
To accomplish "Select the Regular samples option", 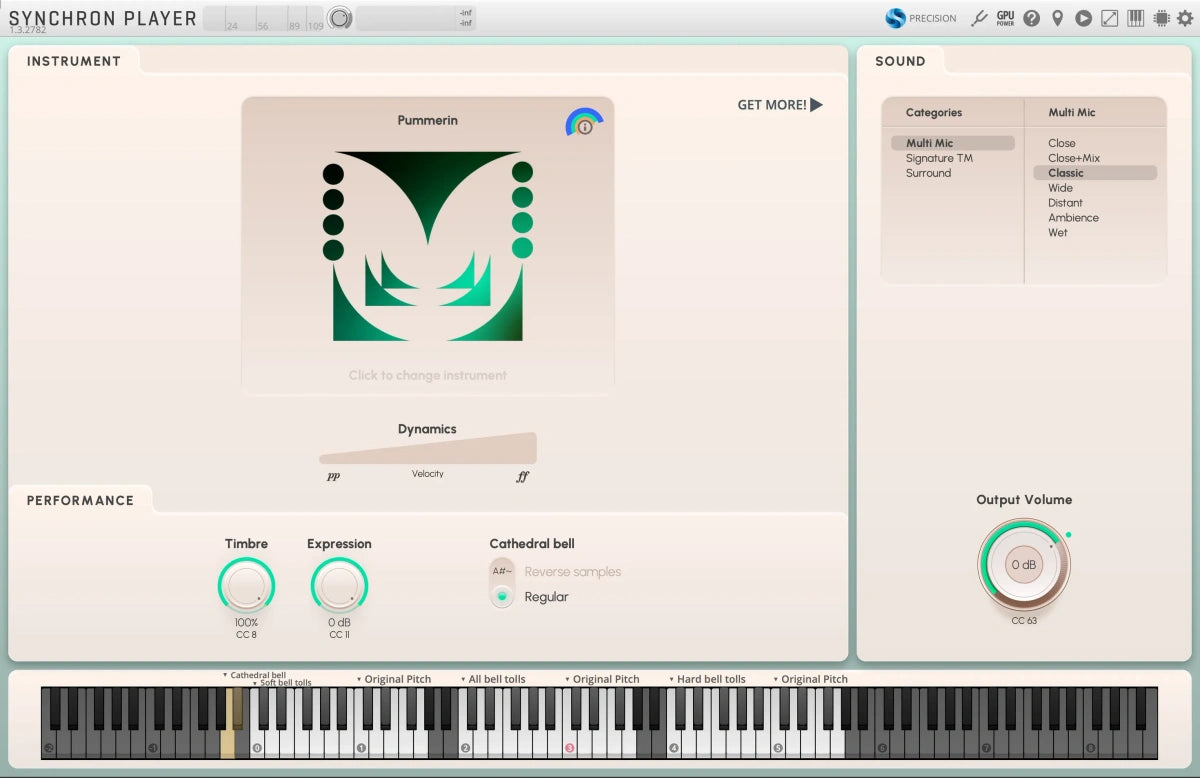I will [x=502, y=596].
